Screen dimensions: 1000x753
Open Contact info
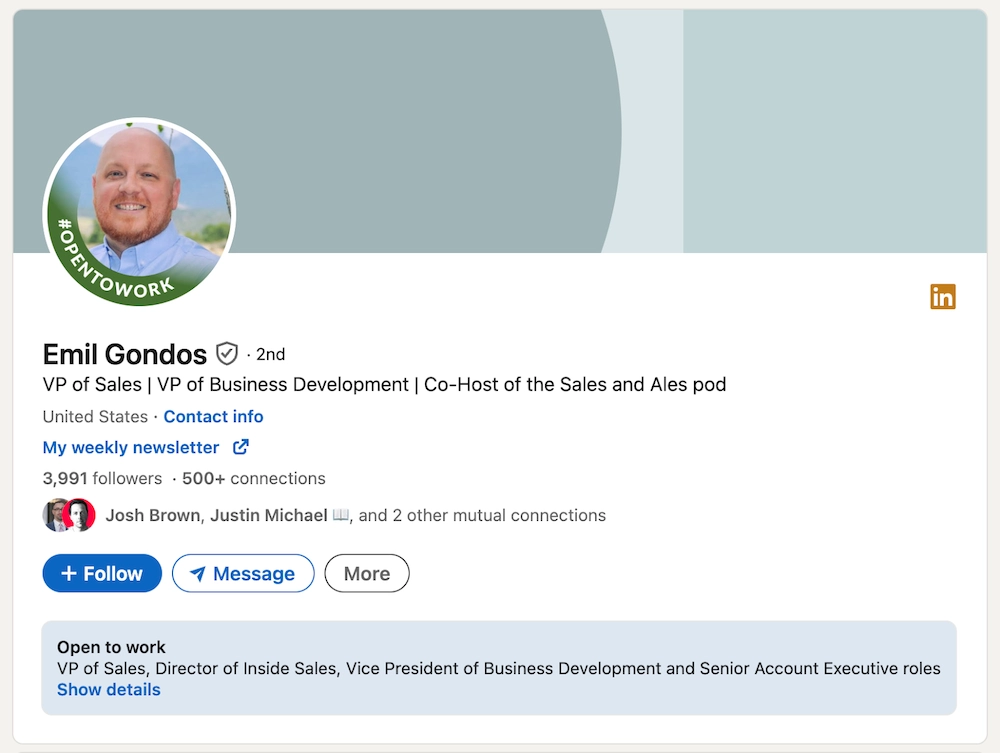tap(213, 416)
